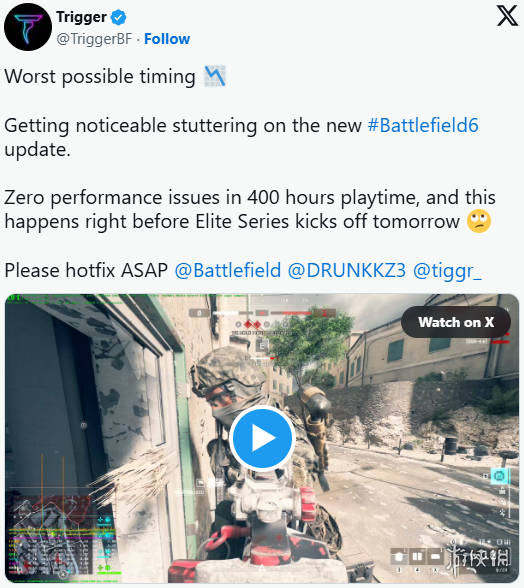
Task: Open Trigger's profile avatar
Action: click(x=28, y=27)
